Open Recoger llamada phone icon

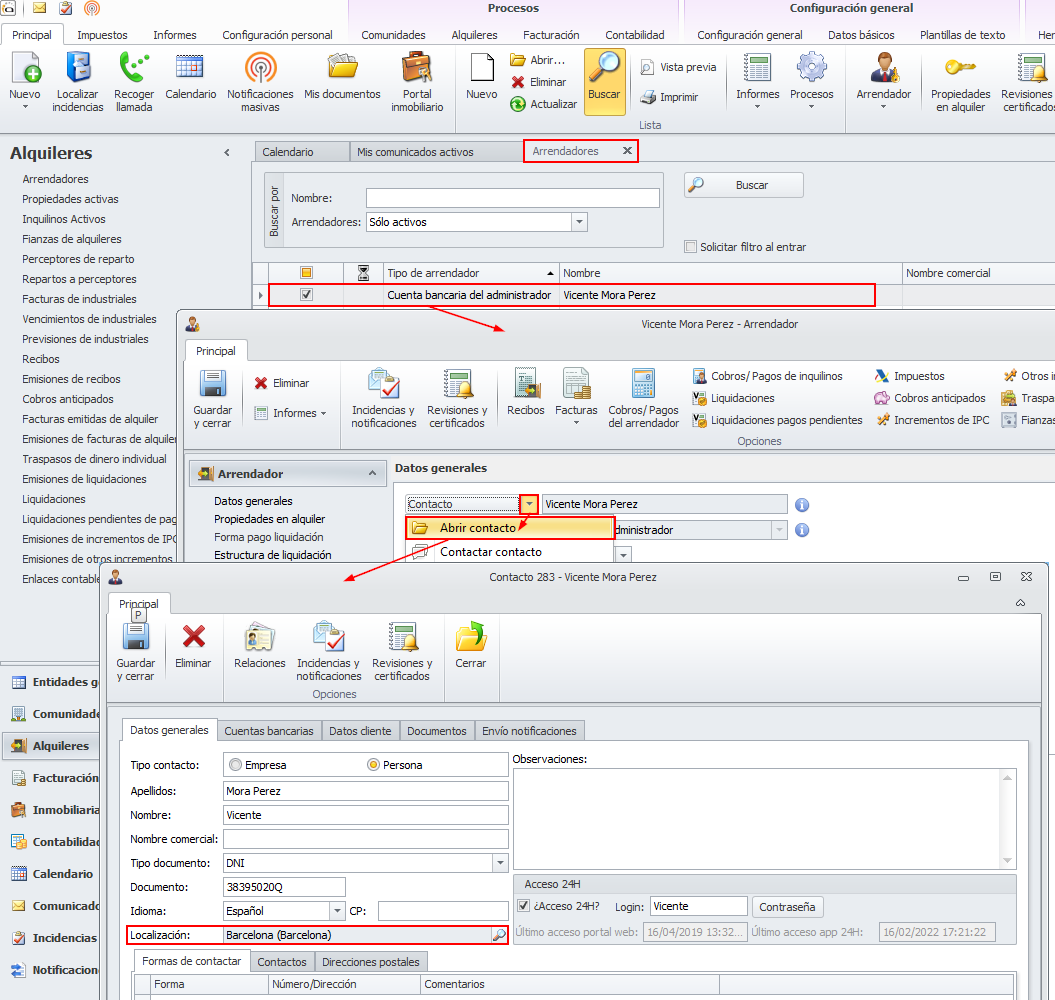click(134, 81)
